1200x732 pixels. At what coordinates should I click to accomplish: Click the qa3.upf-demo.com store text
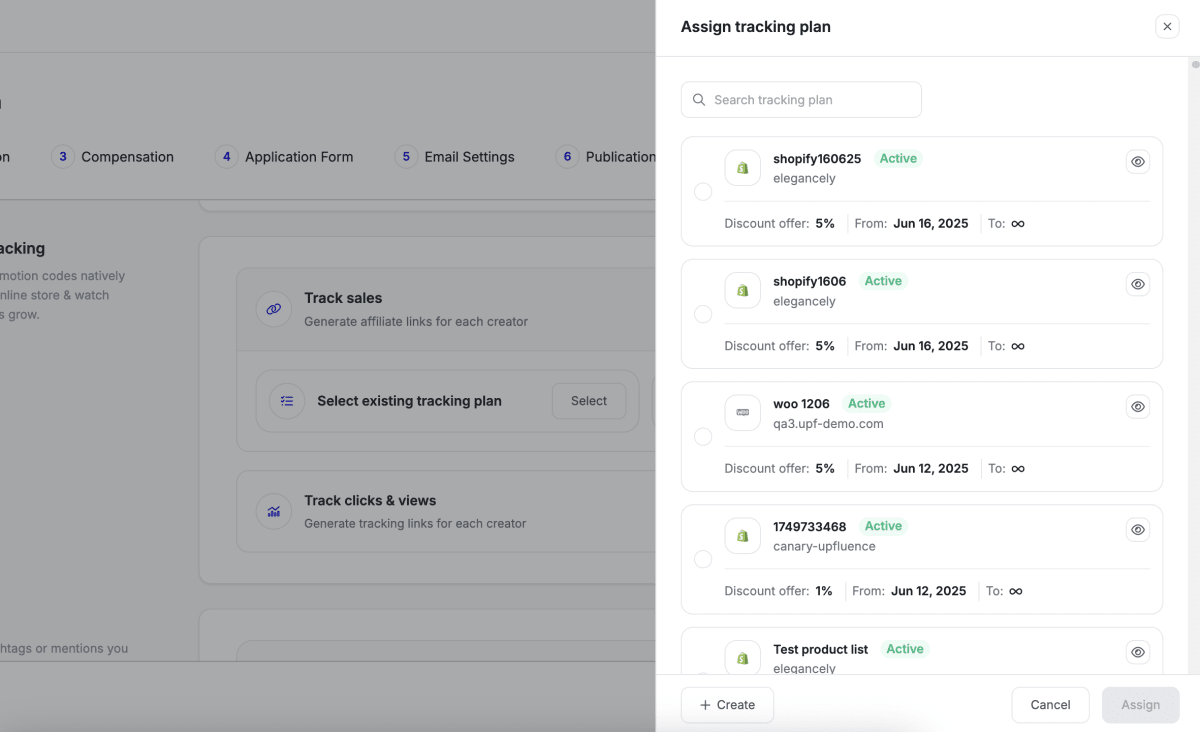828,424
